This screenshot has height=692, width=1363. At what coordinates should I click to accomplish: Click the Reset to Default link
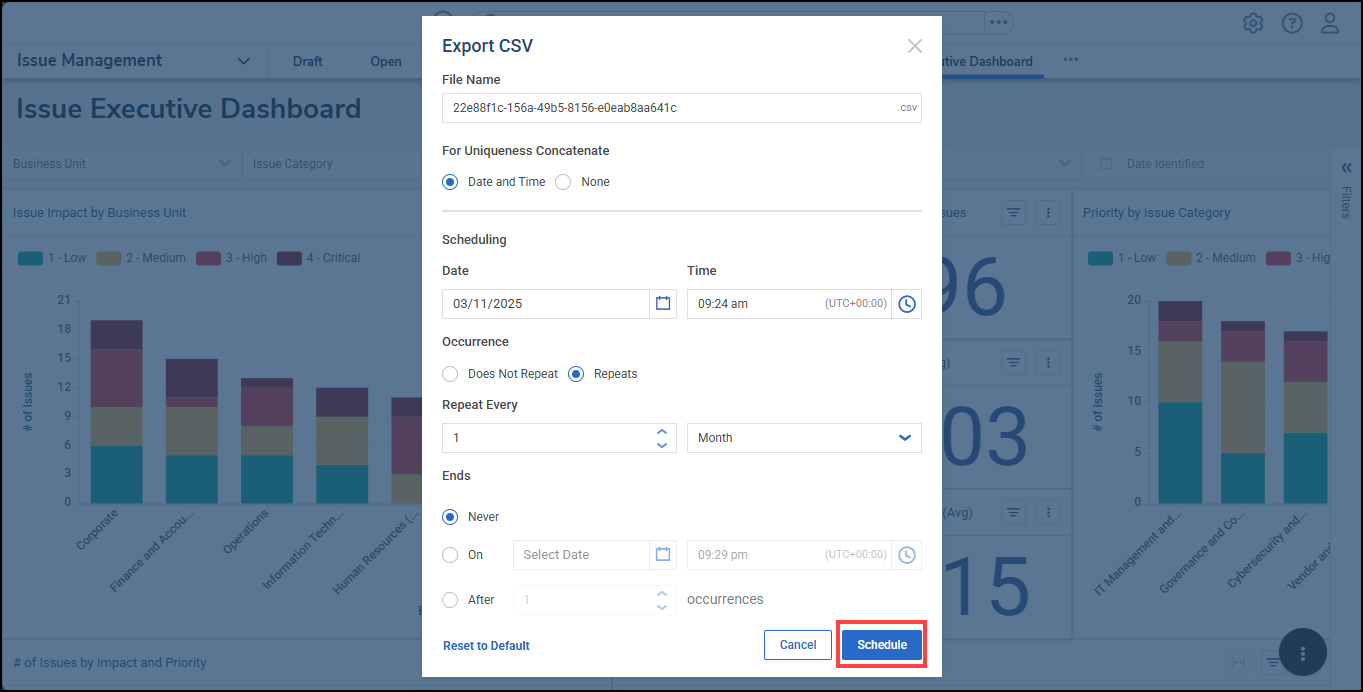click(486, 646)
